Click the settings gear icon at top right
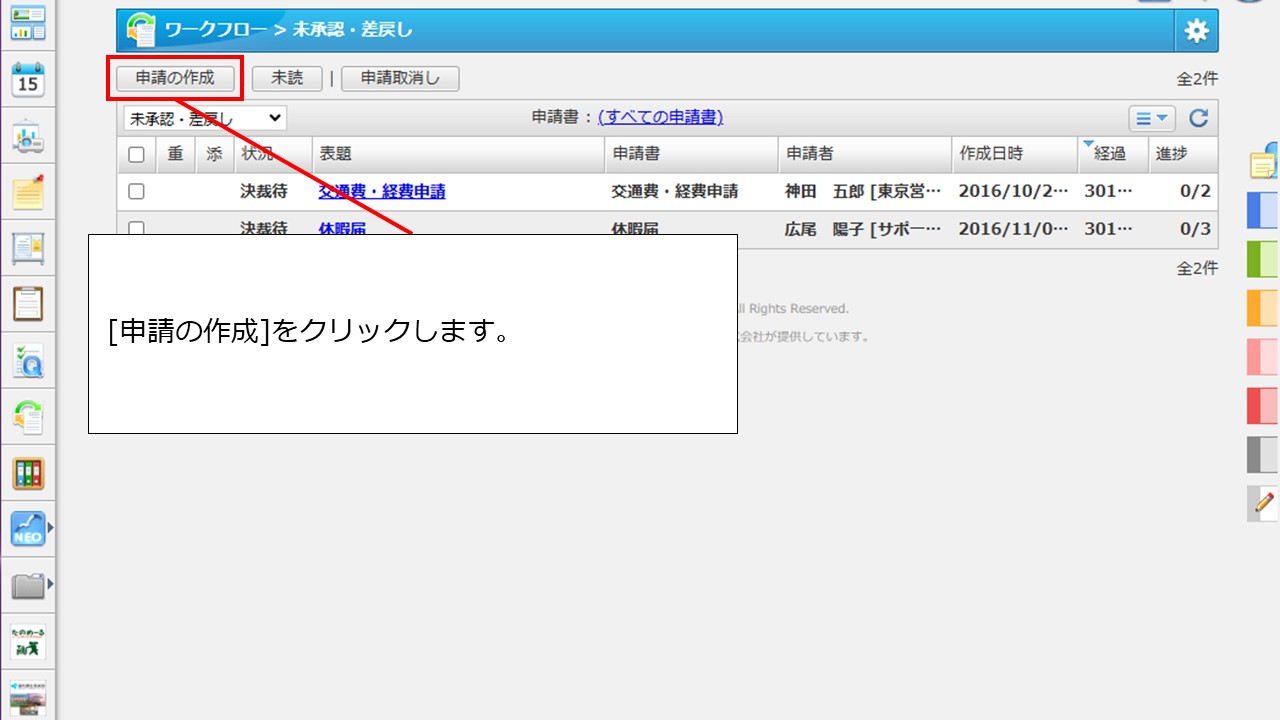 pos(1196,30)
